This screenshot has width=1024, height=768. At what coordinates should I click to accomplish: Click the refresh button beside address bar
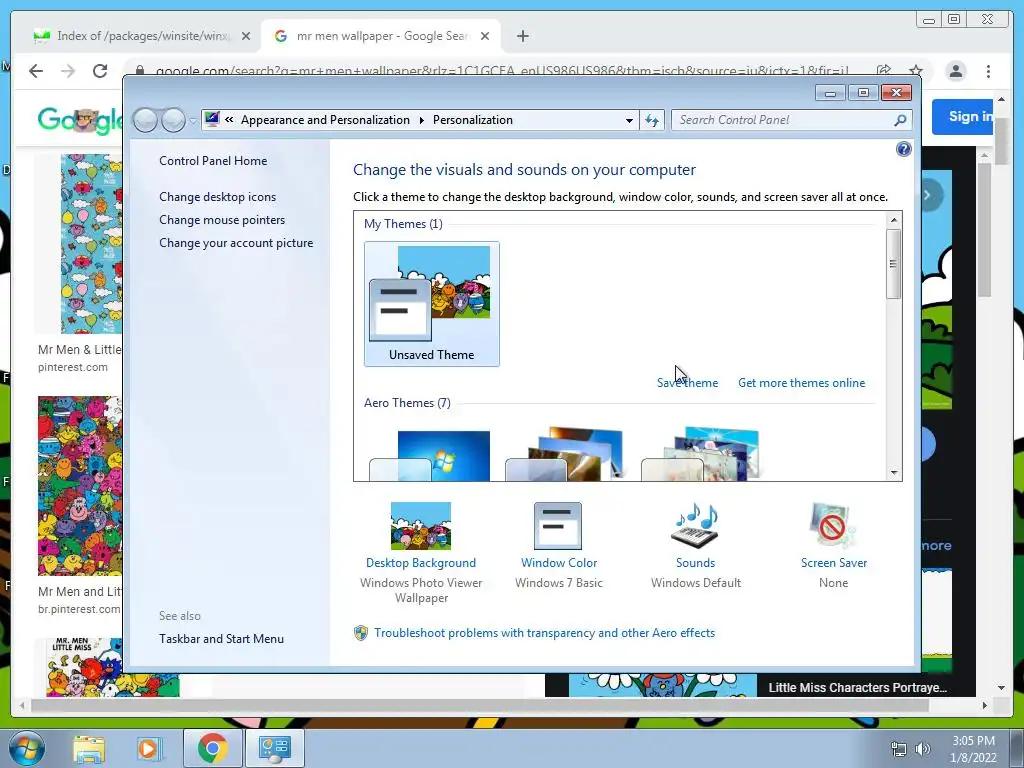coord(652,120)
